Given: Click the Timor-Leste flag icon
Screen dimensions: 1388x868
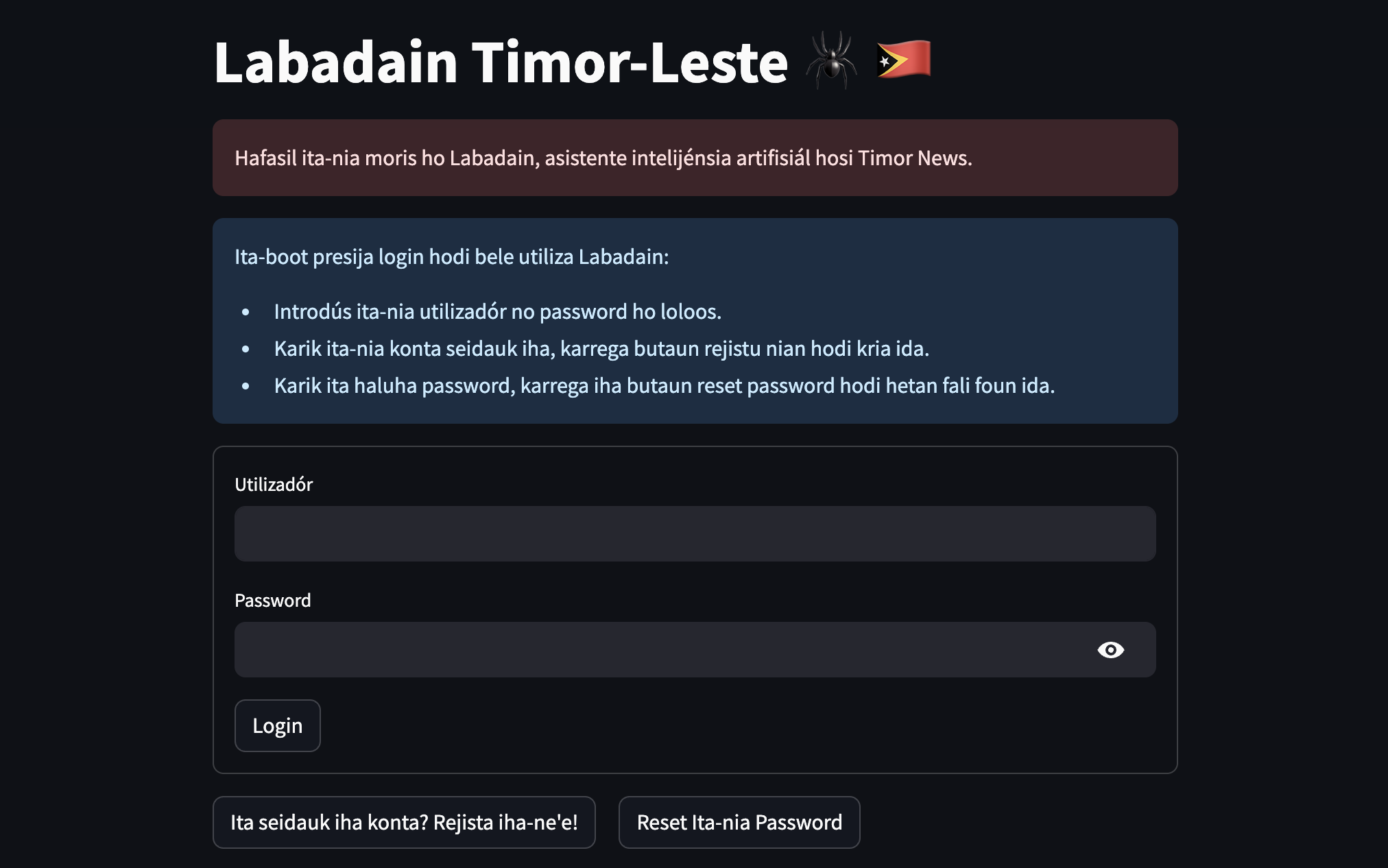Looking at the screenshot, I should tap(904, 60).
